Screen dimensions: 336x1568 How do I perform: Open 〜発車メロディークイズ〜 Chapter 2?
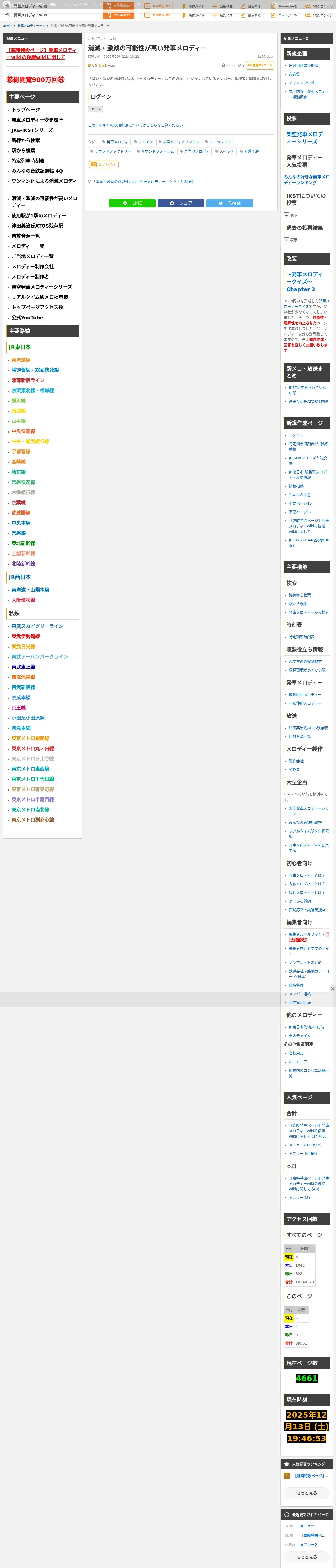[x=304, y=282]
